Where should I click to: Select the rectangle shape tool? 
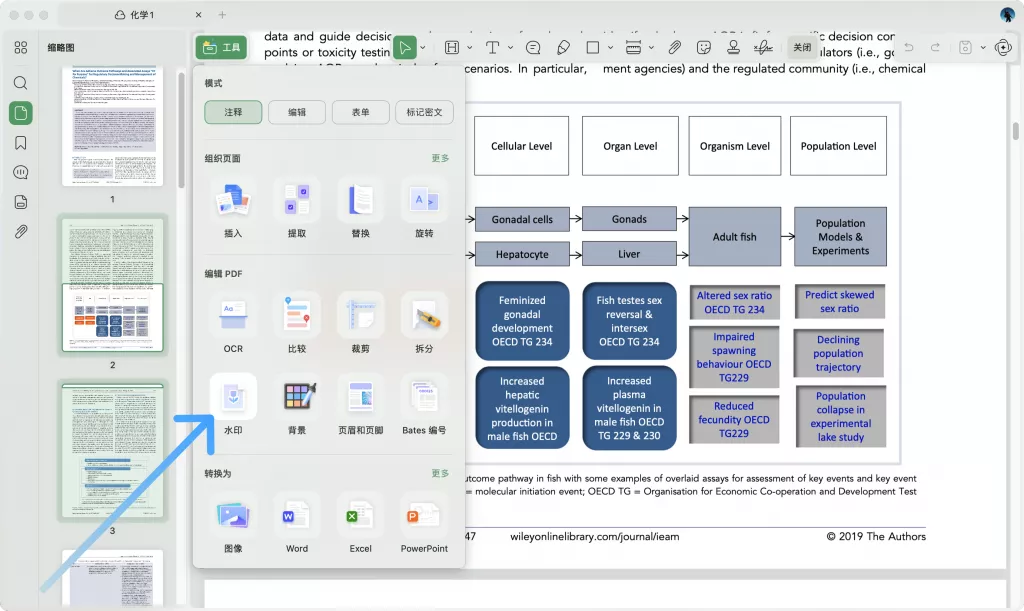(593, 47)
